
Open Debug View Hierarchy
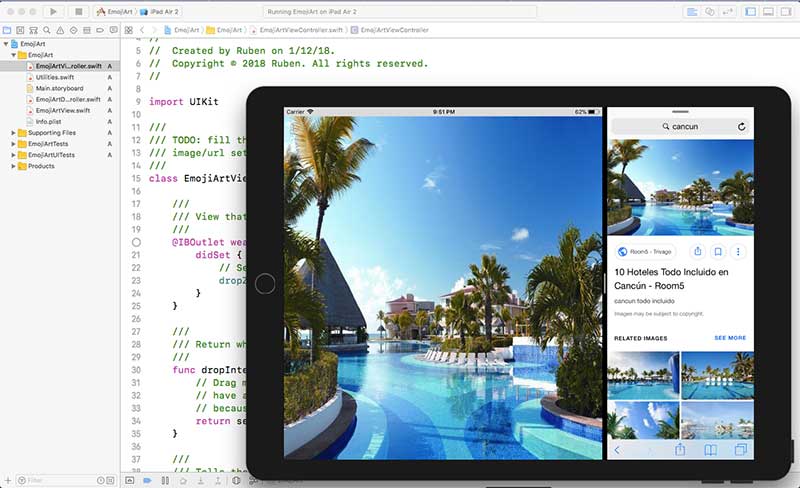pos(236,480)
